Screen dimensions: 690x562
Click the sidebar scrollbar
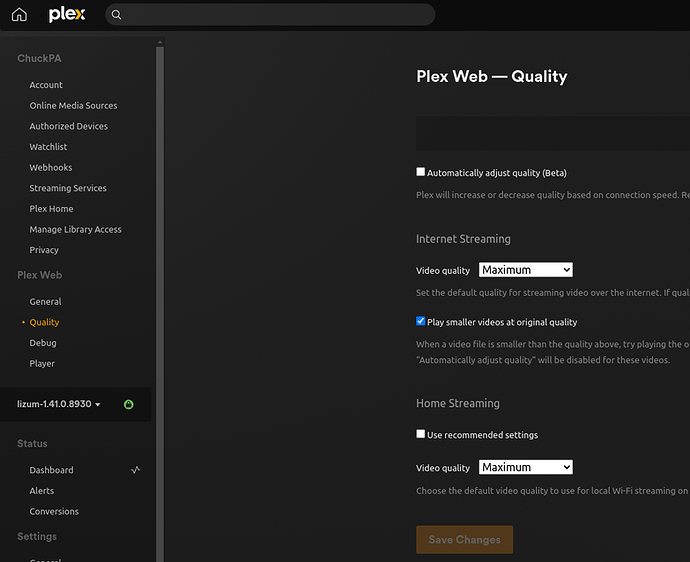[x=159, y=300]
